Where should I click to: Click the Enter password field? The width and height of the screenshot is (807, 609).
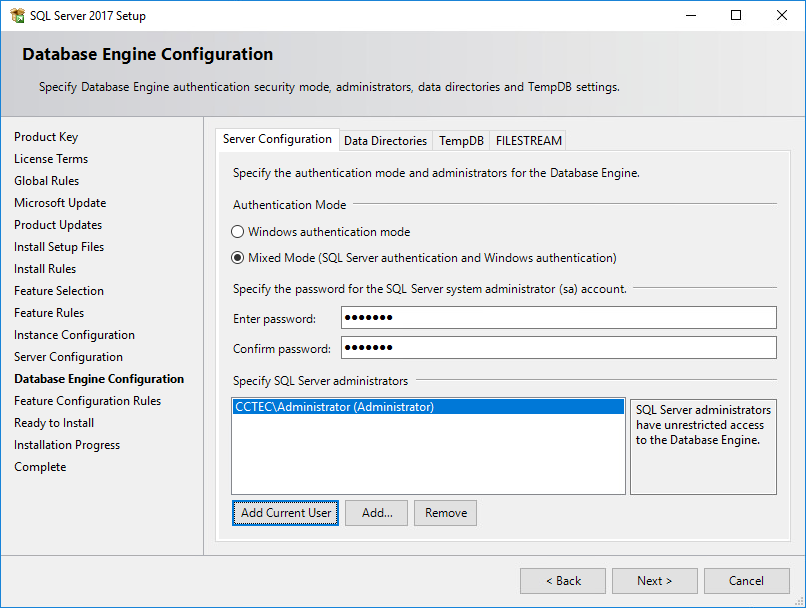[557, 317]
